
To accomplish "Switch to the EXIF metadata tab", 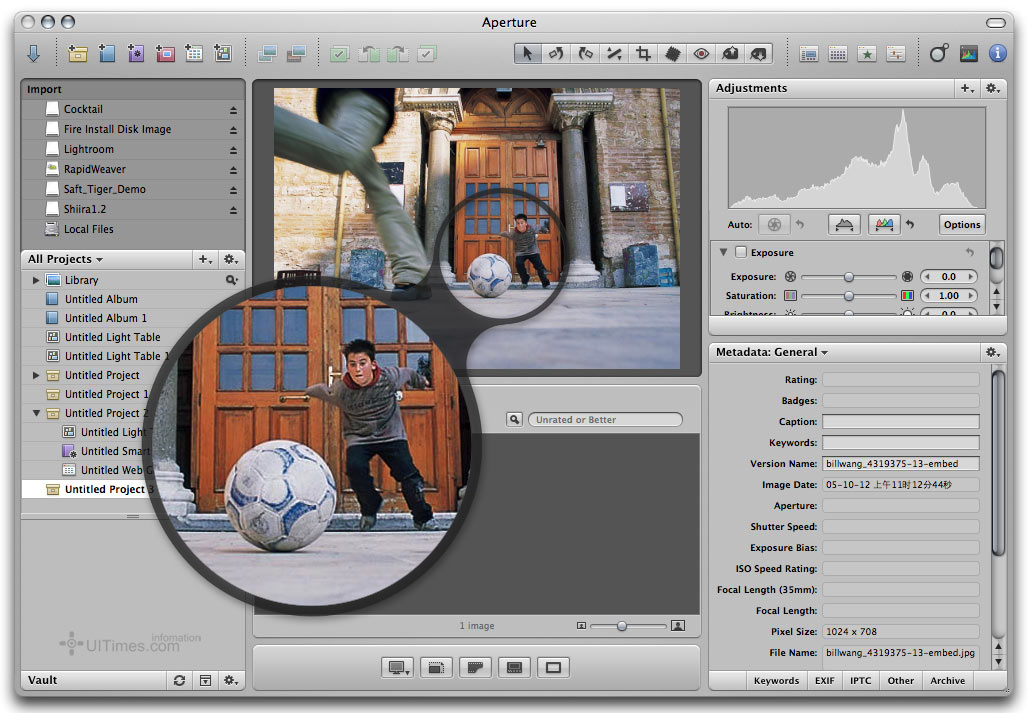I will [x=824, y=681].
